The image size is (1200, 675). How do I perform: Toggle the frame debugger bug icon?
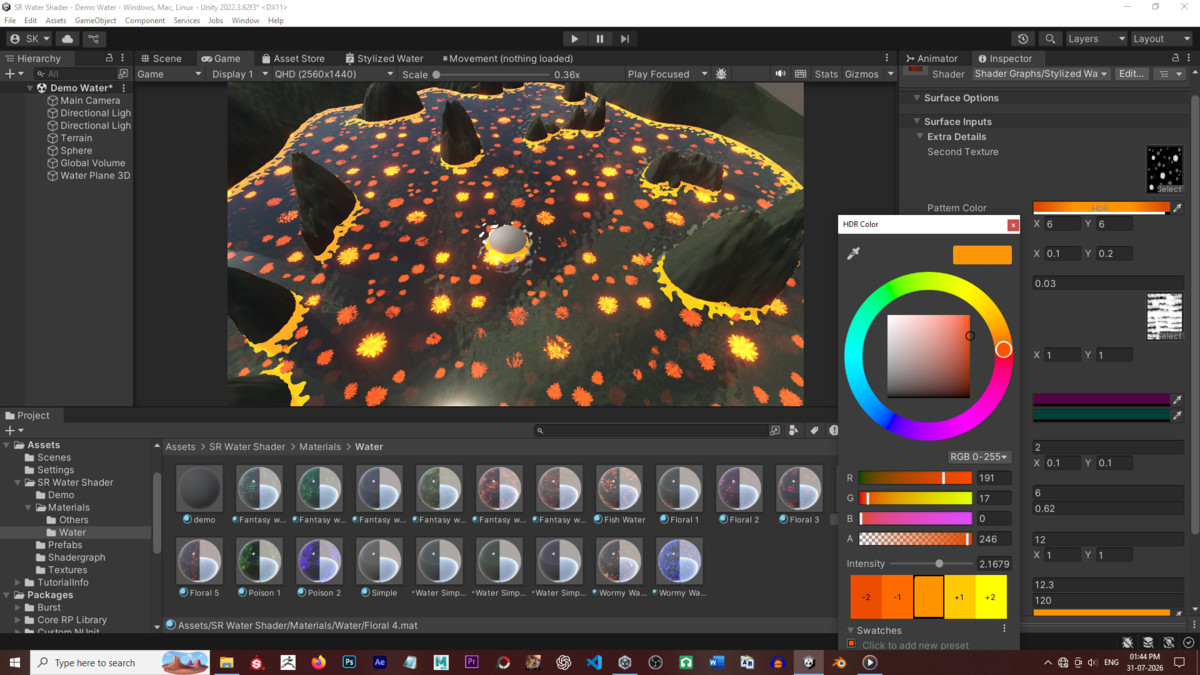(x=721, y=74)
